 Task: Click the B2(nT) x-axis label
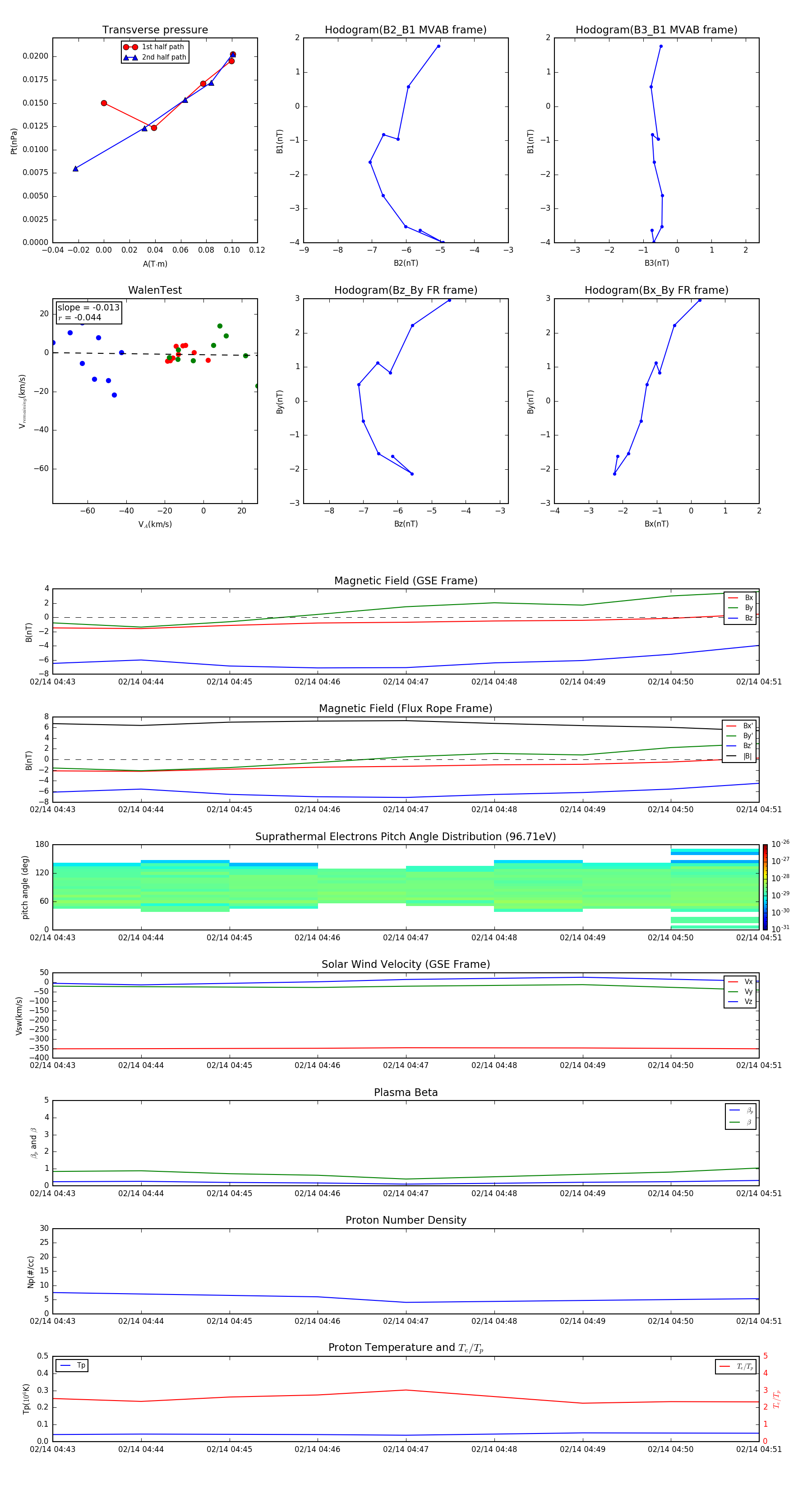pos(406,263)
